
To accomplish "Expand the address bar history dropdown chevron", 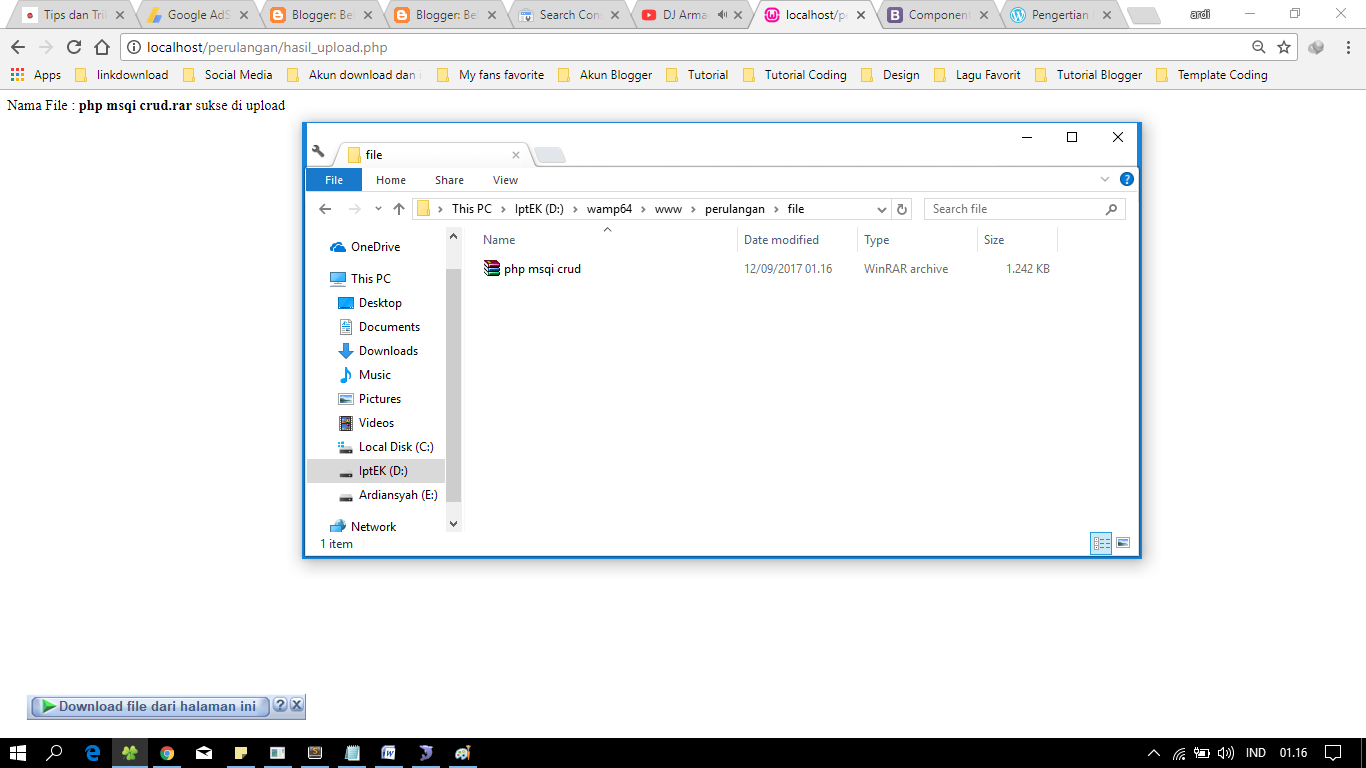I will click(881, 208).
